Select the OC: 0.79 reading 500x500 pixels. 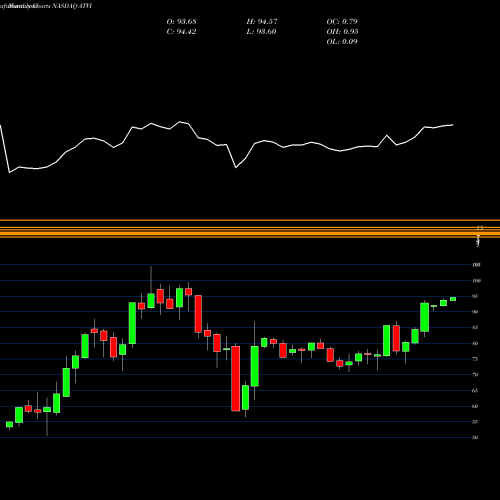[x=342, y=22]
